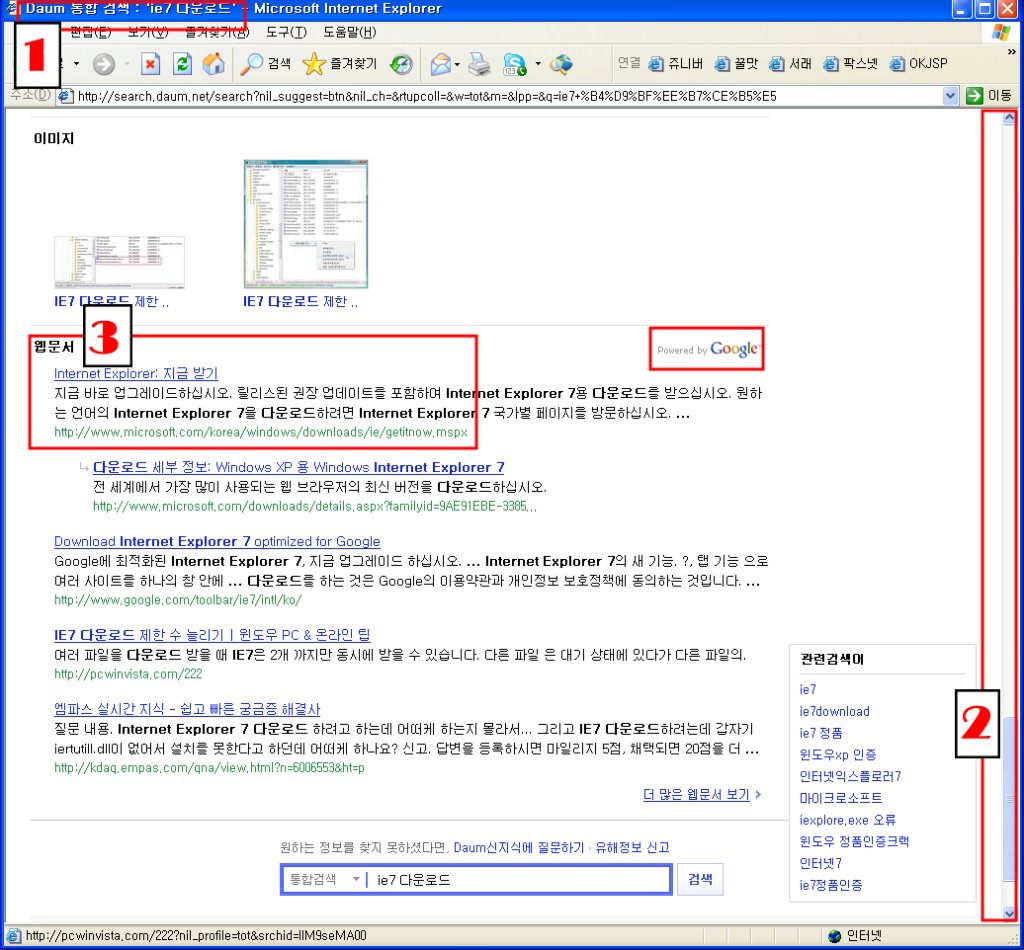Click the vertical scrollbar down arrow
The width and height of the screenshot is (1024, 950).
point(1009,913)
